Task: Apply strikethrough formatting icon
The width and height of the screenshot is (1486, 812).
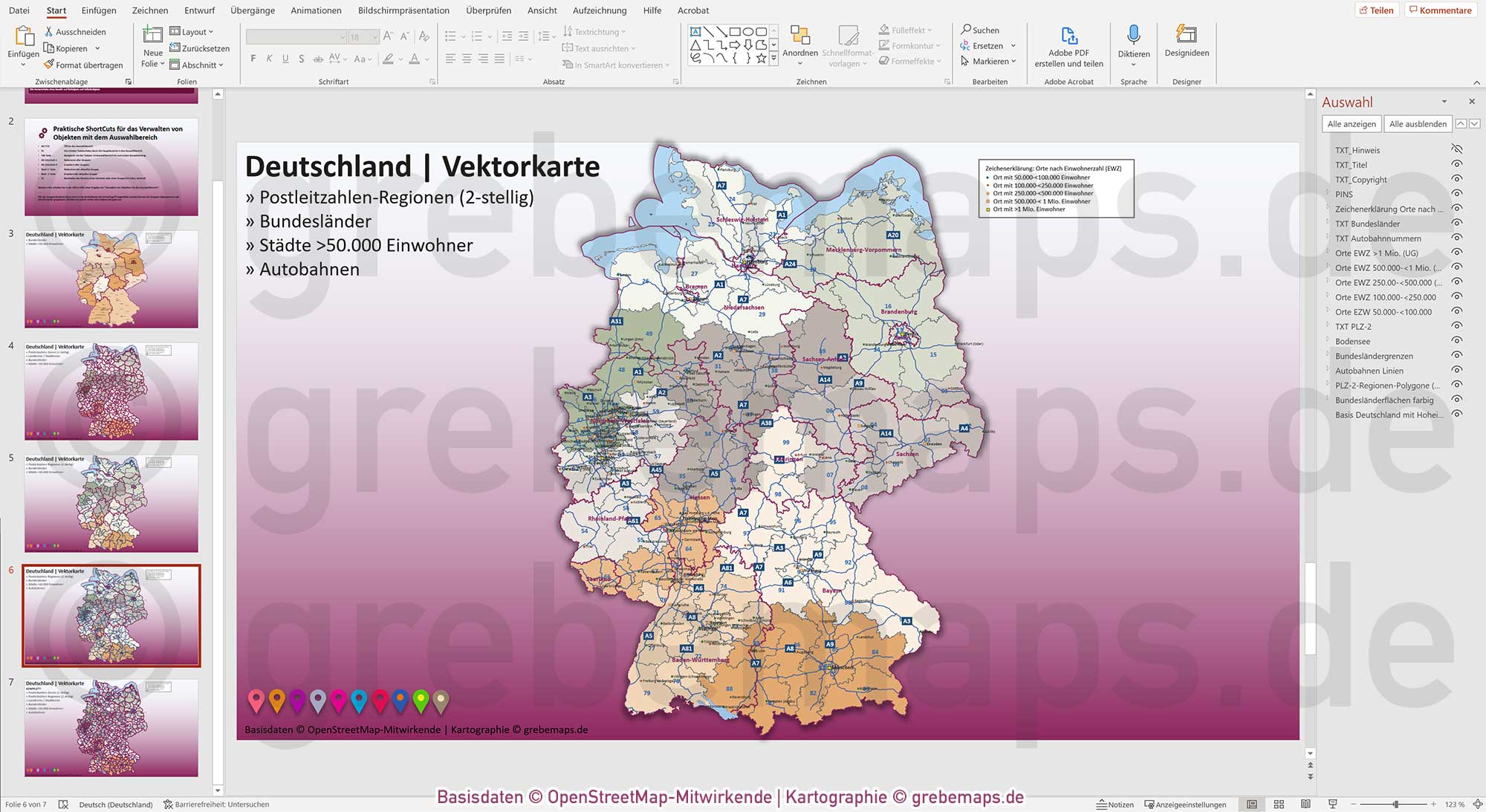Action: (318, 58)
